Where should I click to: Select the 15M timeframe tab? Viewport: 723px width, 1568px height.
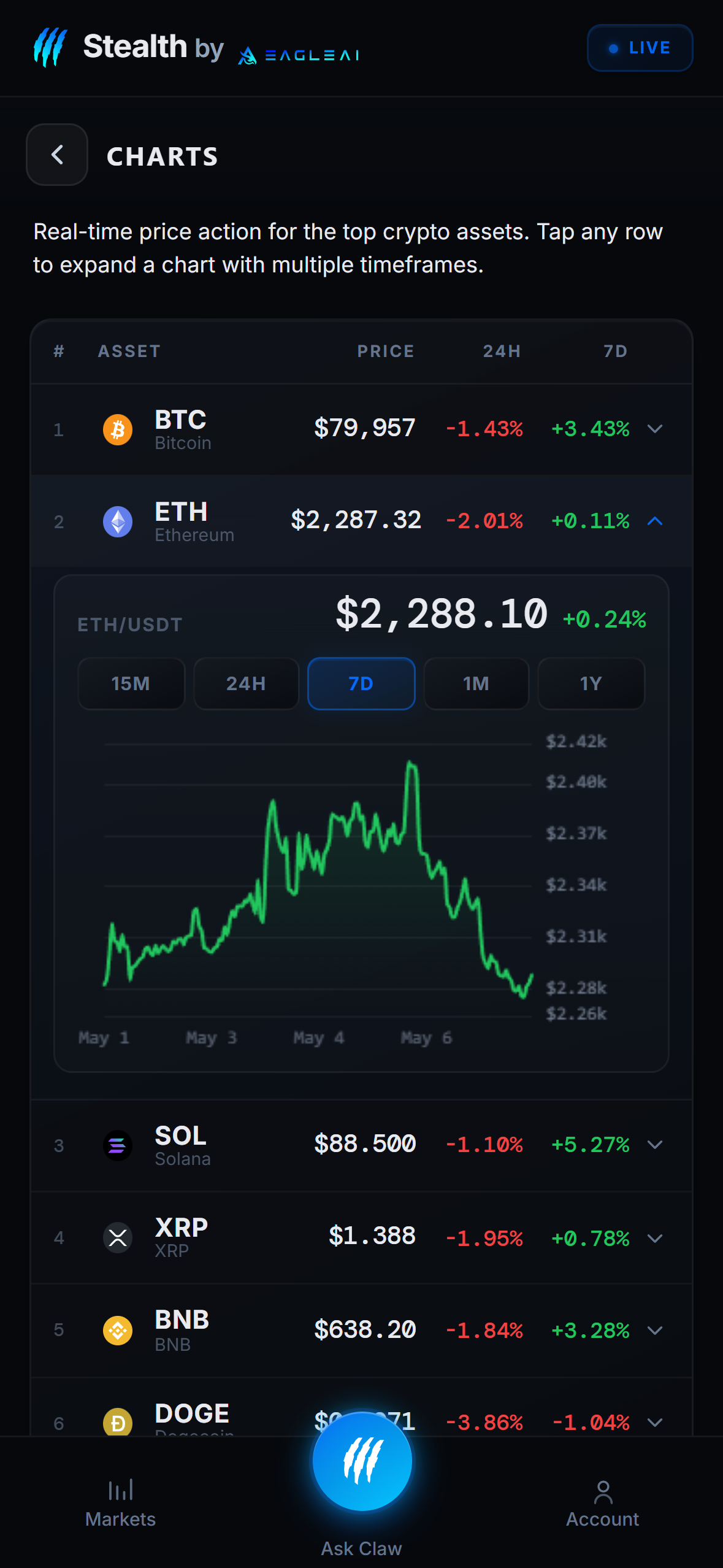click(x=131, y=683)
